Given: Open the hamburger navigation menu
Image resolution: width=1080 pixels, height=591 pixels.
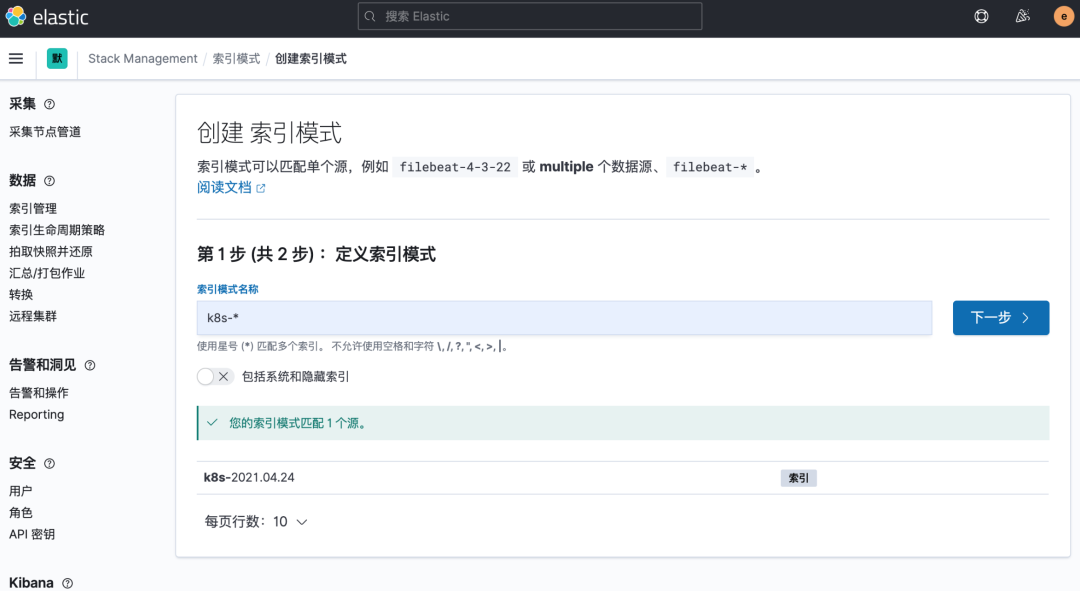Looking at the screenshot, I should 16,59.
